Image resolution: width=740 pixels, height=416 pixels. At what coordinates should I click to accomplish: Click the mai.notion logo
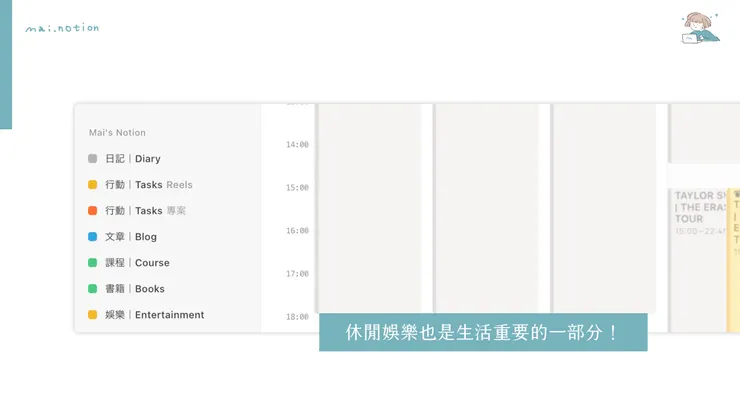coord(62,28)
